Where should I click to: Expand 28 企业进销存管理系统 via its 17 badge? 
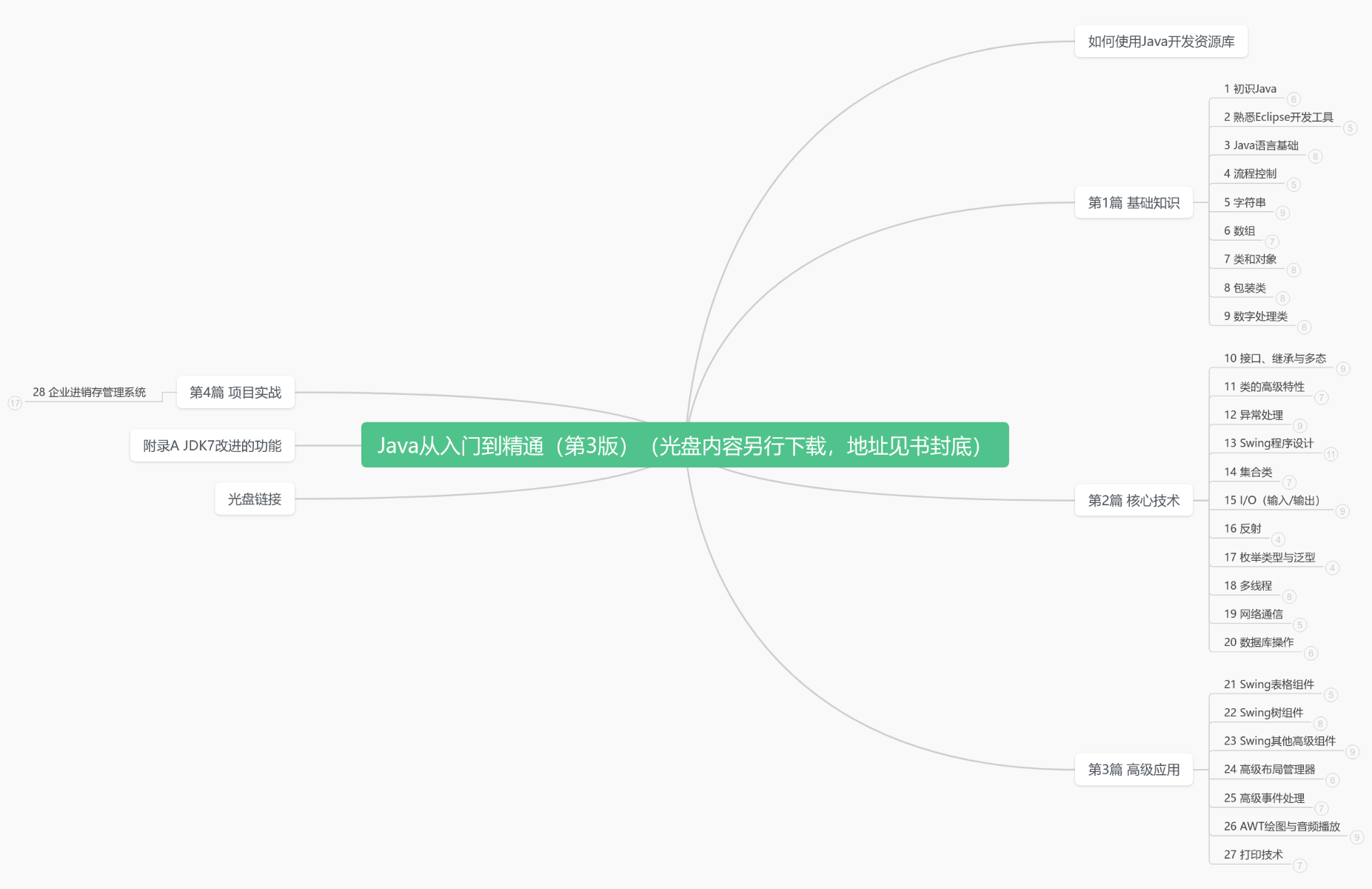15,403
